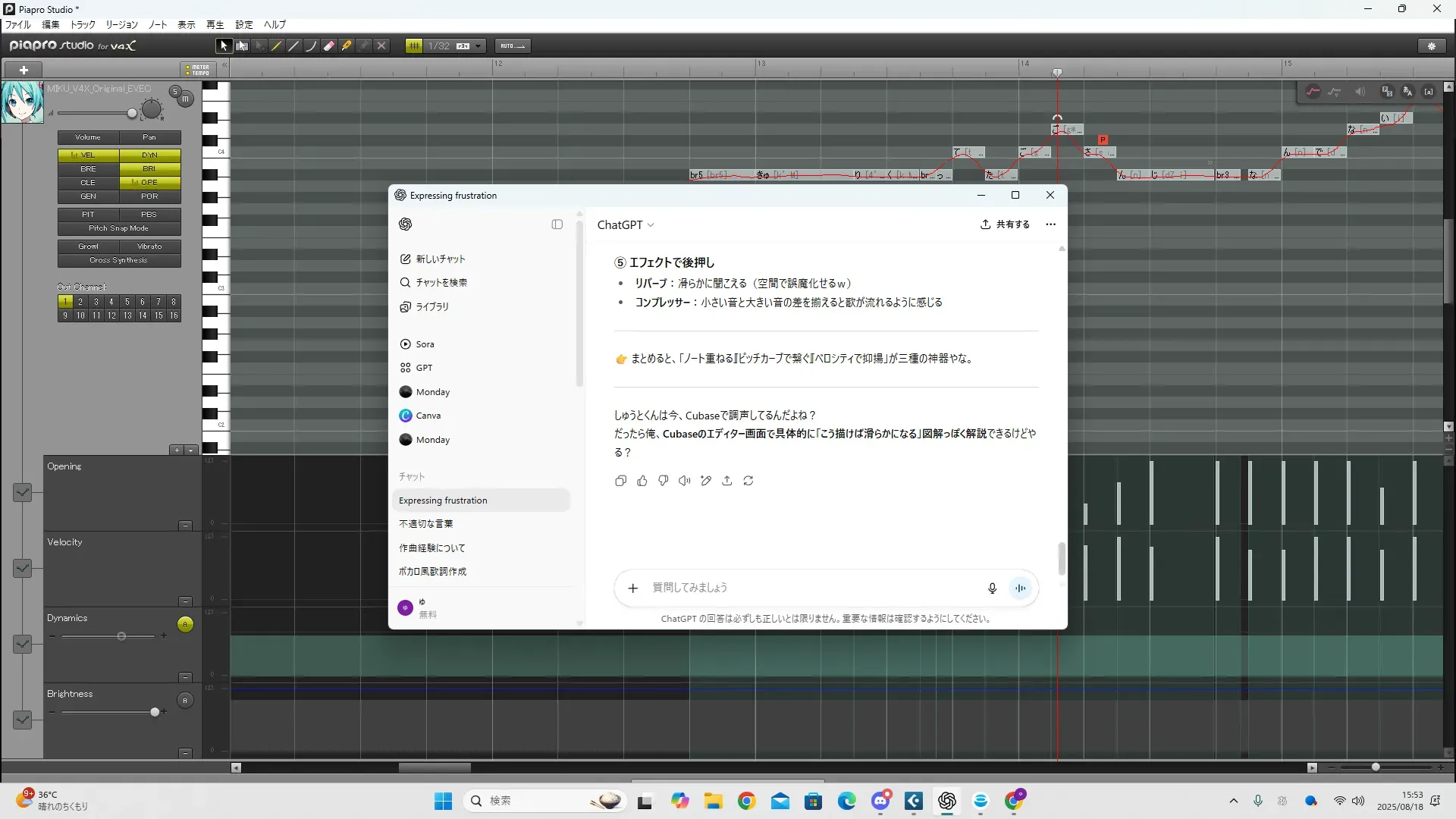Open the 作曲経験について chat
Screen dimensions: 1456x819
coord(432,548)
